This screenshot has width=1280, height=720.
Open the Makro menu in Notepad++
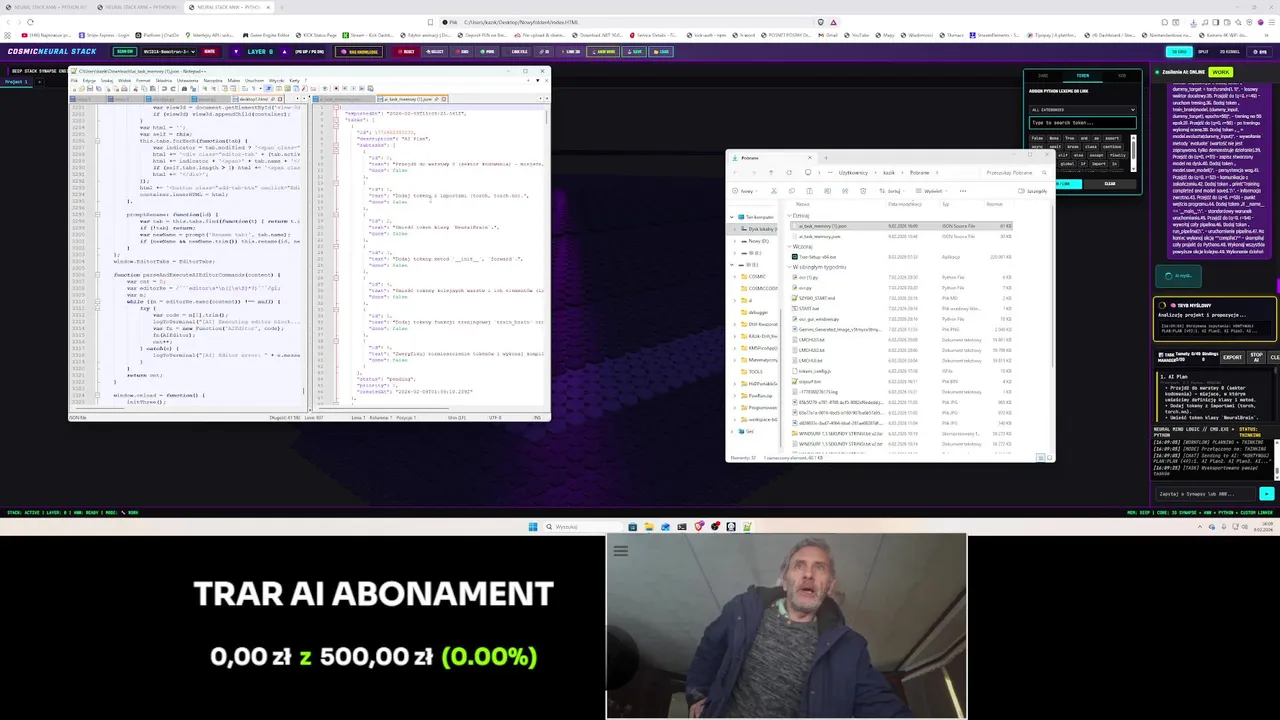(233, 80)
